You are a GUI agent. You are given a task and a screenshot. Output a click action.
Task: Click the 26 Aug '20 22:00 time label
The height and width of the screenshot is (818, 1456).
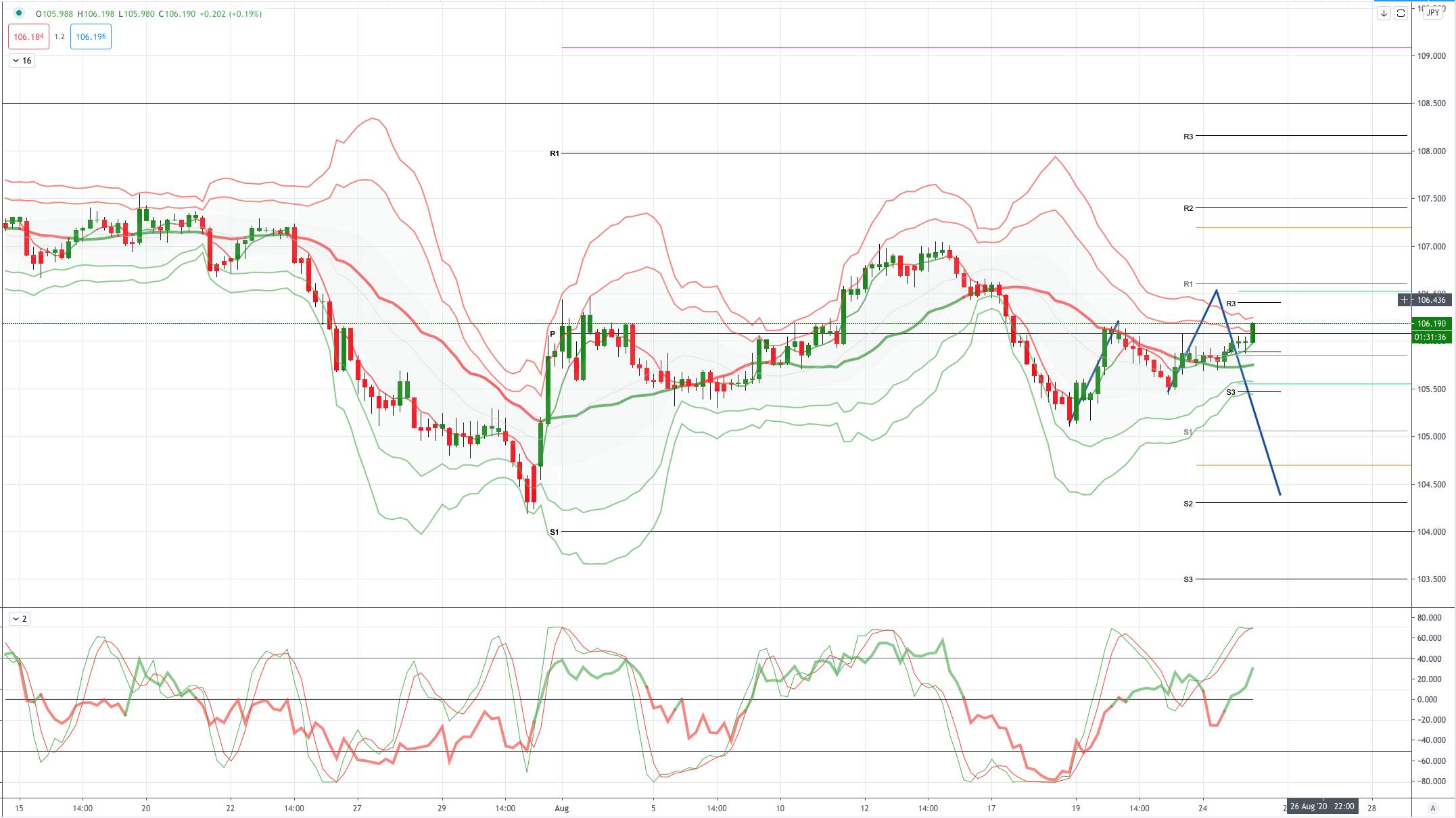[x=1322, y=806]
